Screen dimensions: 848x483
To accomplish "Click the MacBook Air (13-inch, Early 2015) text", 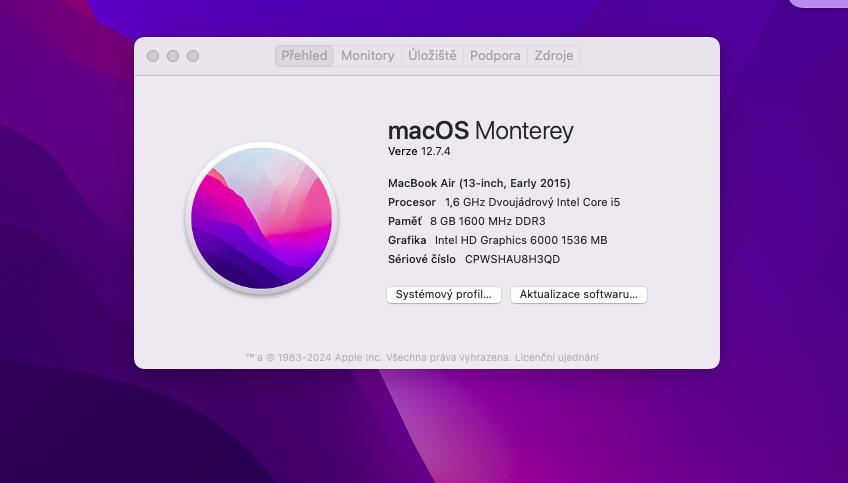I will coord(479,183).
